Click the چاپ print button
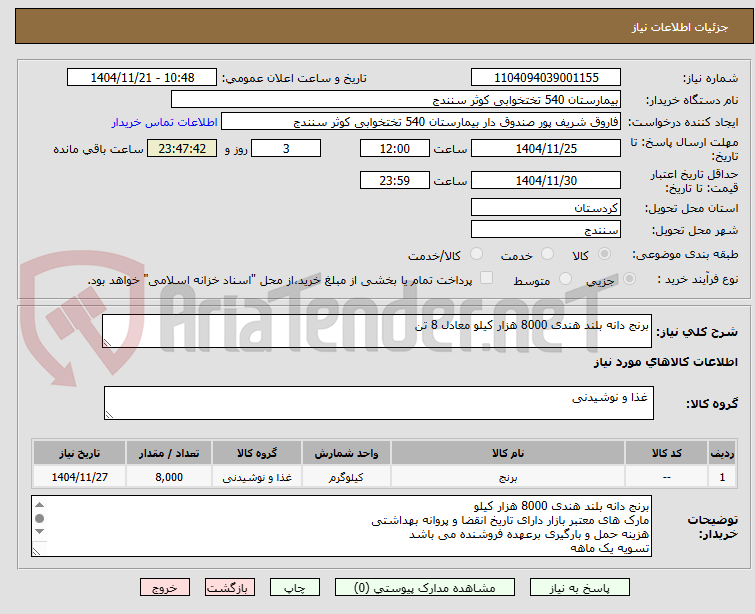This screenshot has height=614, width=755. click(295, 588)
